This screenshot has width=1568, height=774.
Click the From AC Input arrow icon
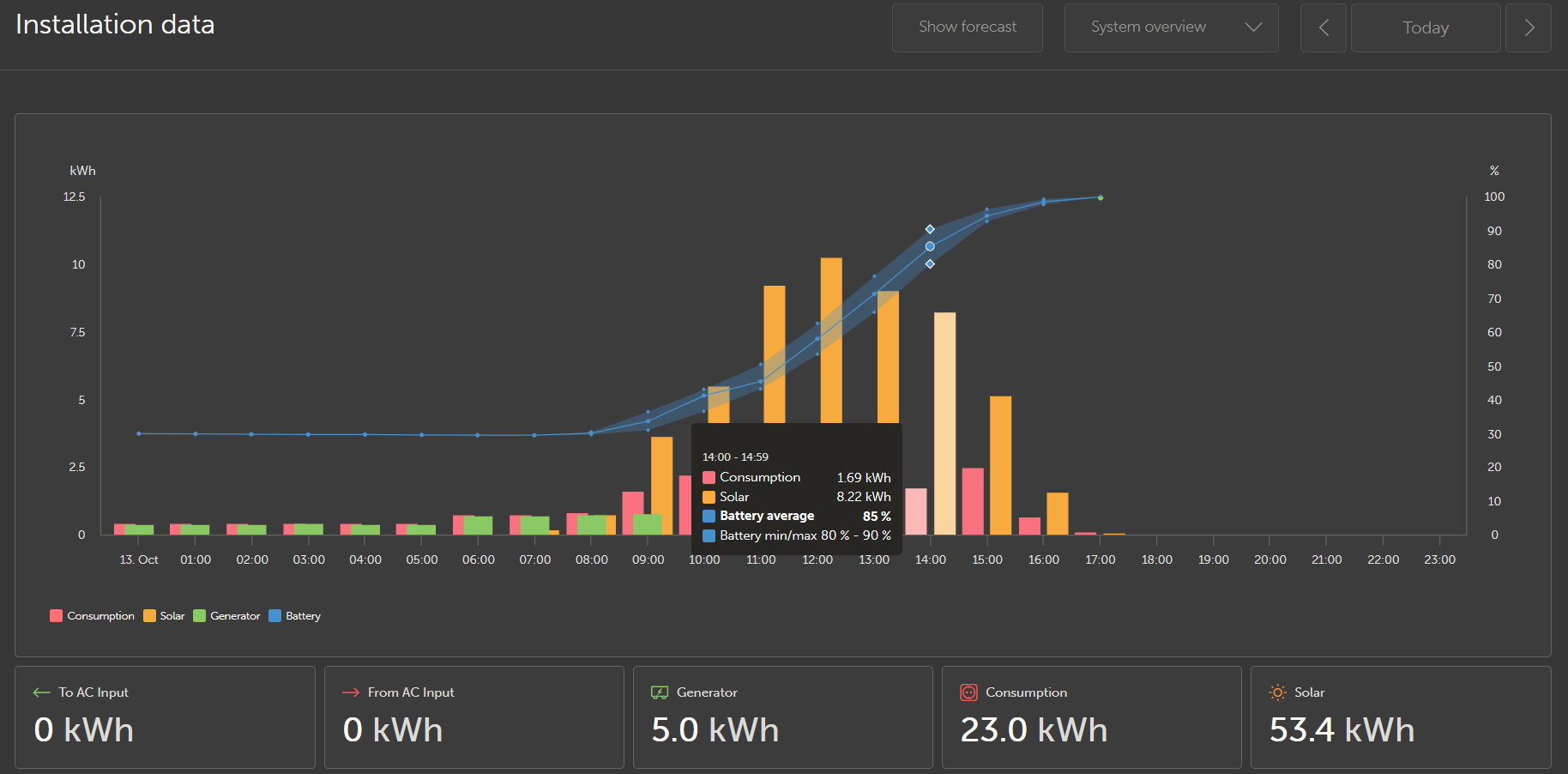350,692
